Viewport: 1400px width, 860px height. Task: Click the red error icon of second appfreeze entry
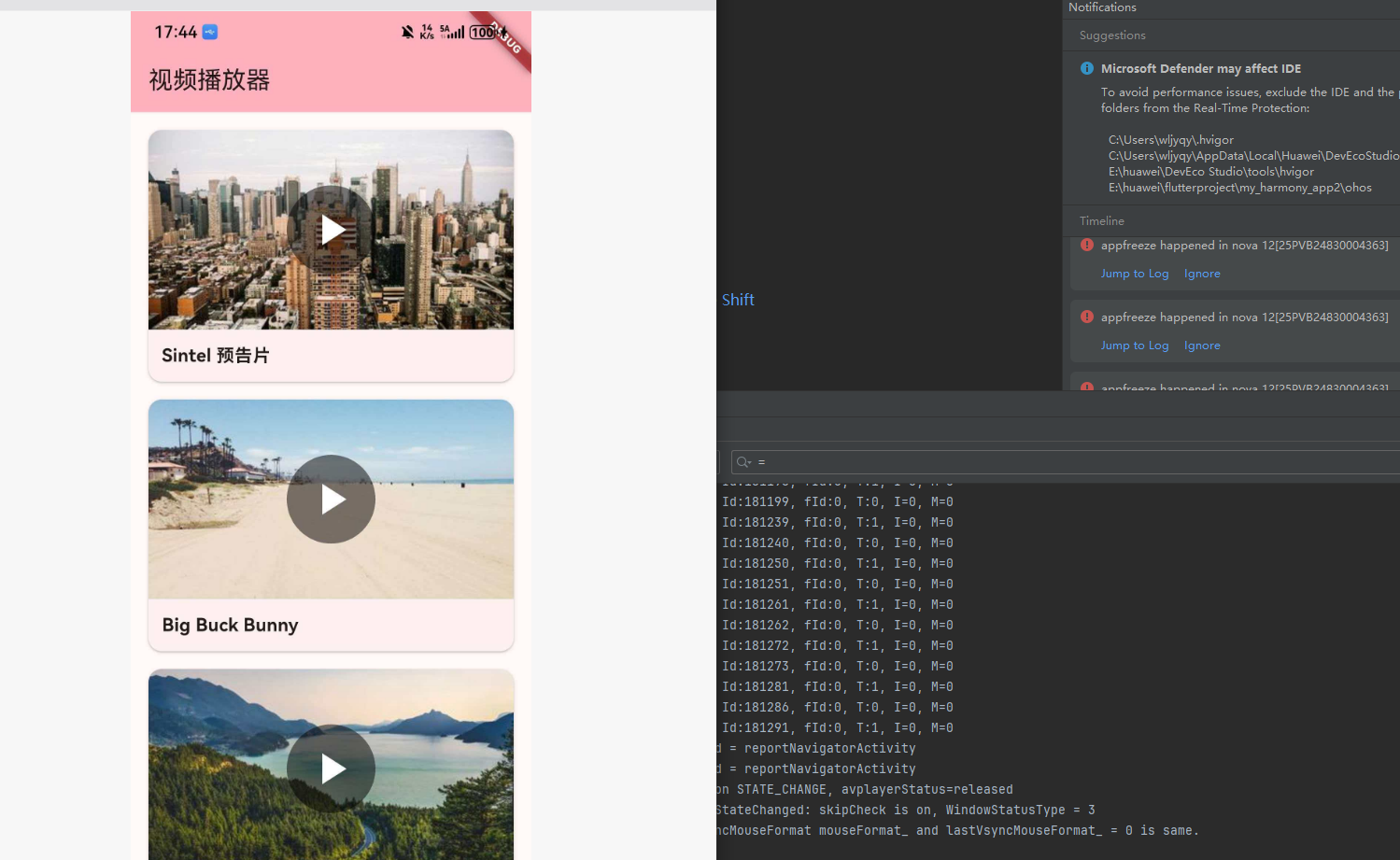click(1087, 317)
